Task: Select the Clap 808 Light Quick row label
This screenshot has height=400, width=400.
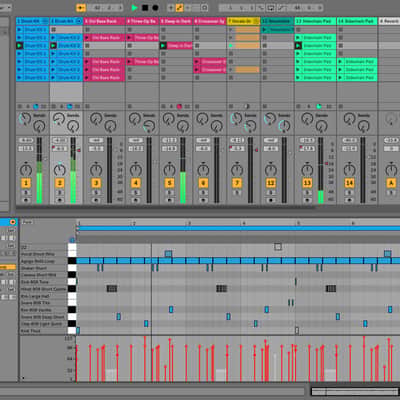Action: pyautogui.click(x=41, y=324)
